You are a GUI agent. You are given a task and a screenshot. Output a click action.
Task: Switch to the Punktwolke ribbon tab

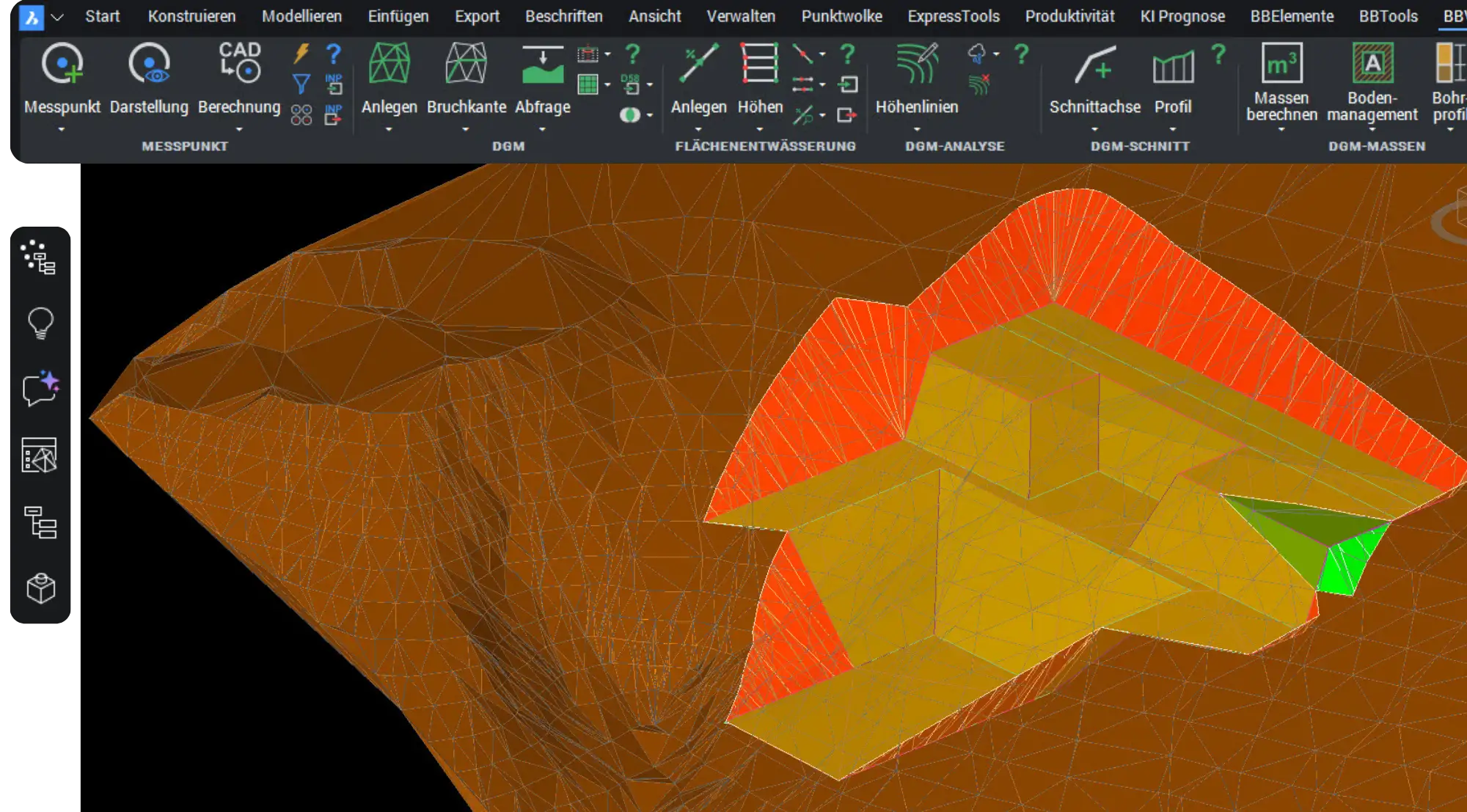pos(841,16)
